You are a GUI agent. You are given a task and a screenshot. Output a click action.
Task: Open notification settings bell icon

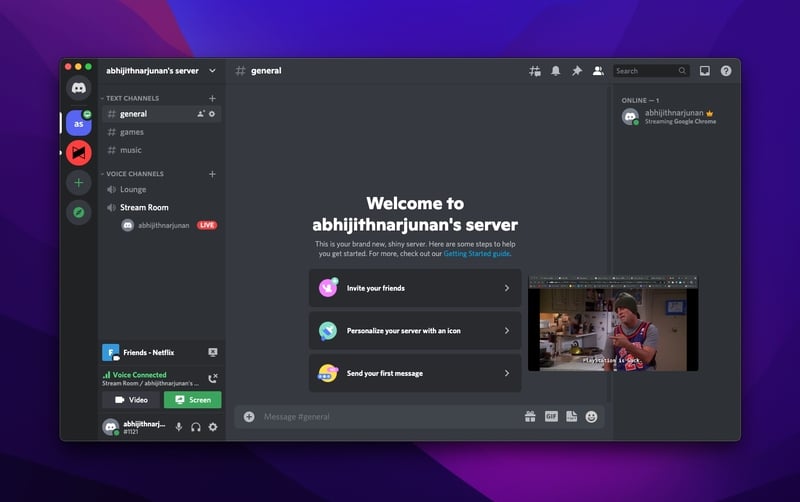556,71
